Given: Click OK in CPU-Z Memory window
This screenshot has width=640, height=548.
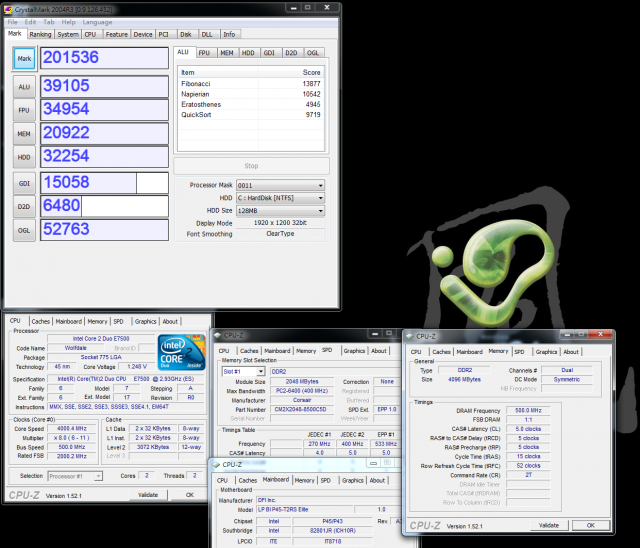Looking at the screenshot, I should point(591,526).
